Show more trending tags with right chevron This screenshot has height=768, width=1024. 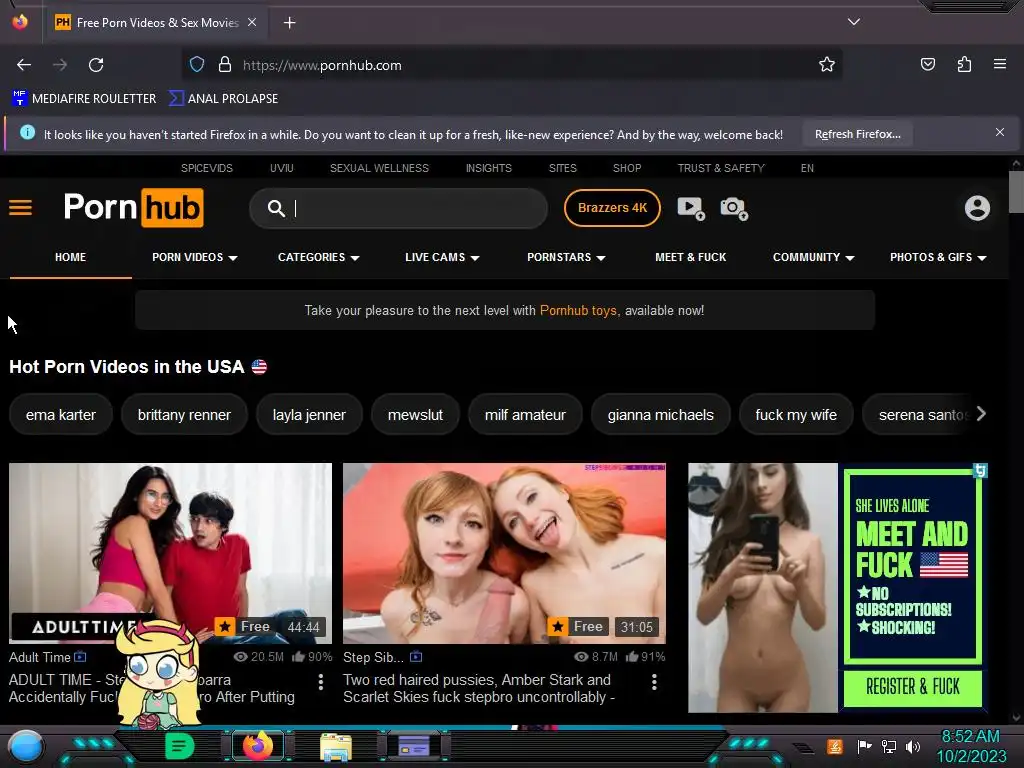[981, 414]
